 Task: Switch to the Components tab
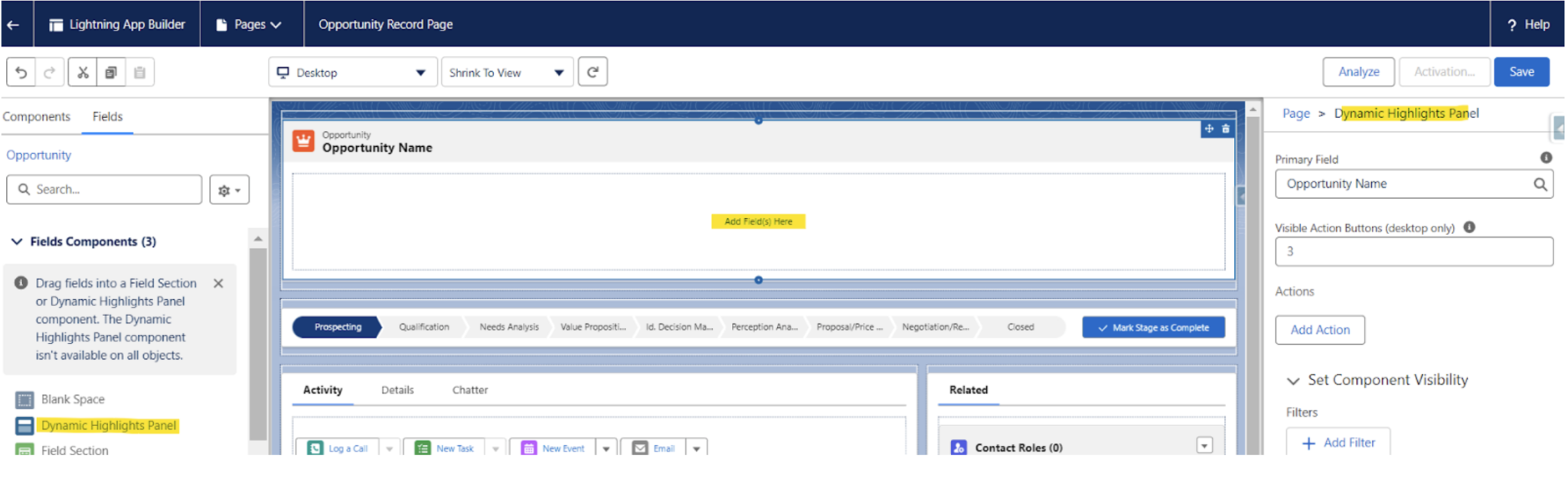click(37, 116)
